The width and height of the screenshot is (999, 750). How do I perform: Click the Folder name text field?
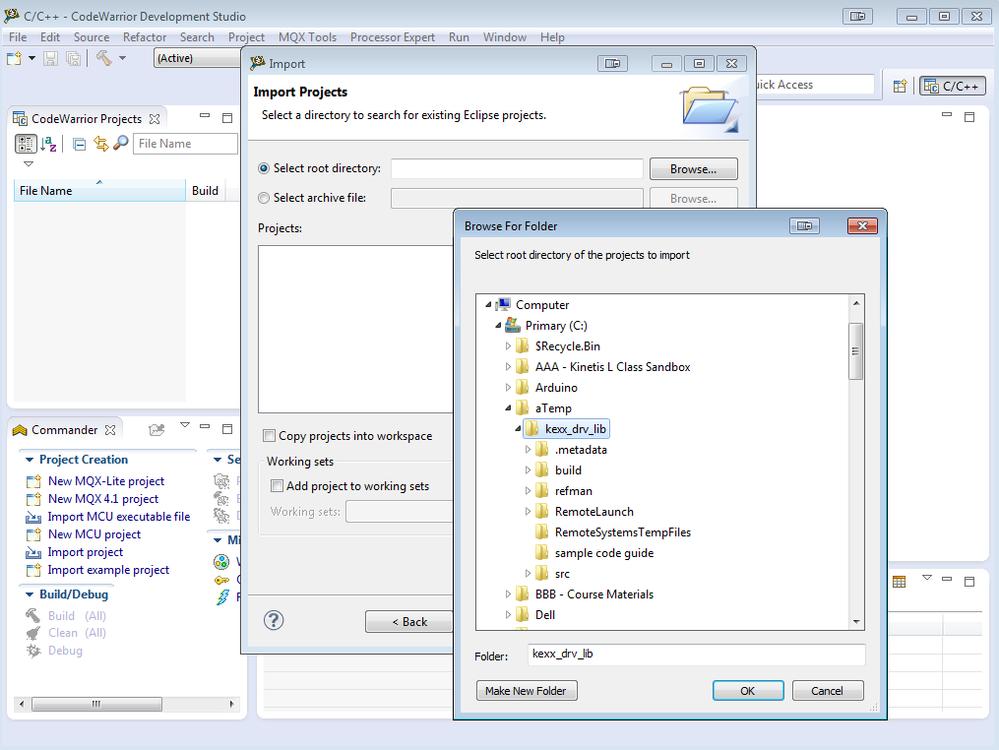(x=696, y=654)
